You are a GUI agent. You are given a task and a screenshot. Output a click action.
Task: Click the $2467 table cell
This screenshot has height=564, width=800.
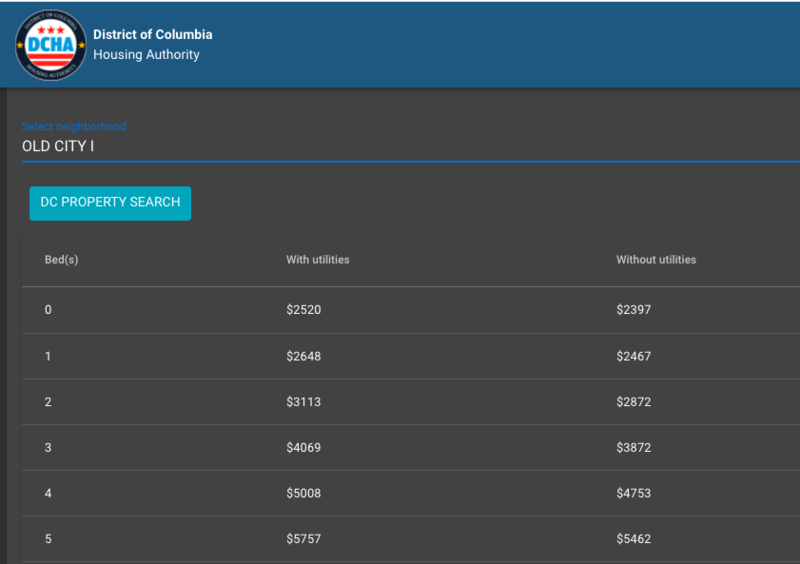pyautogui.click(x=633, y=356)
